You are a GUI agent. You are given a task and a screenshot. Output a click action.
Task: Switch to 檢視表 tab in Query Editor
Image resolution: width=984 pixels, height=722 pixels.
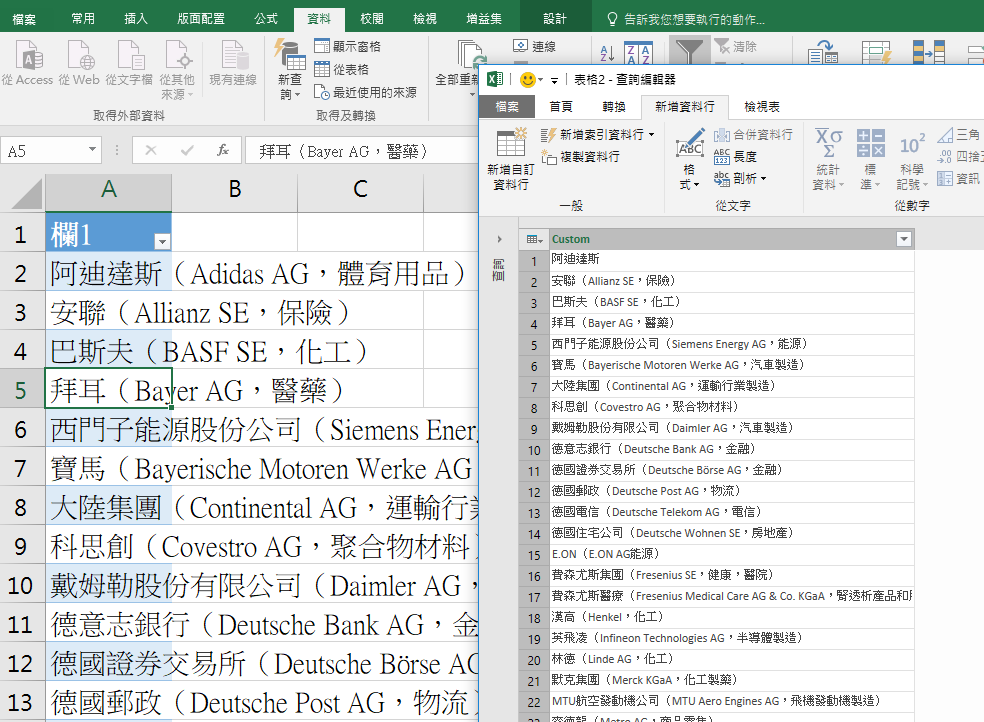762,107
